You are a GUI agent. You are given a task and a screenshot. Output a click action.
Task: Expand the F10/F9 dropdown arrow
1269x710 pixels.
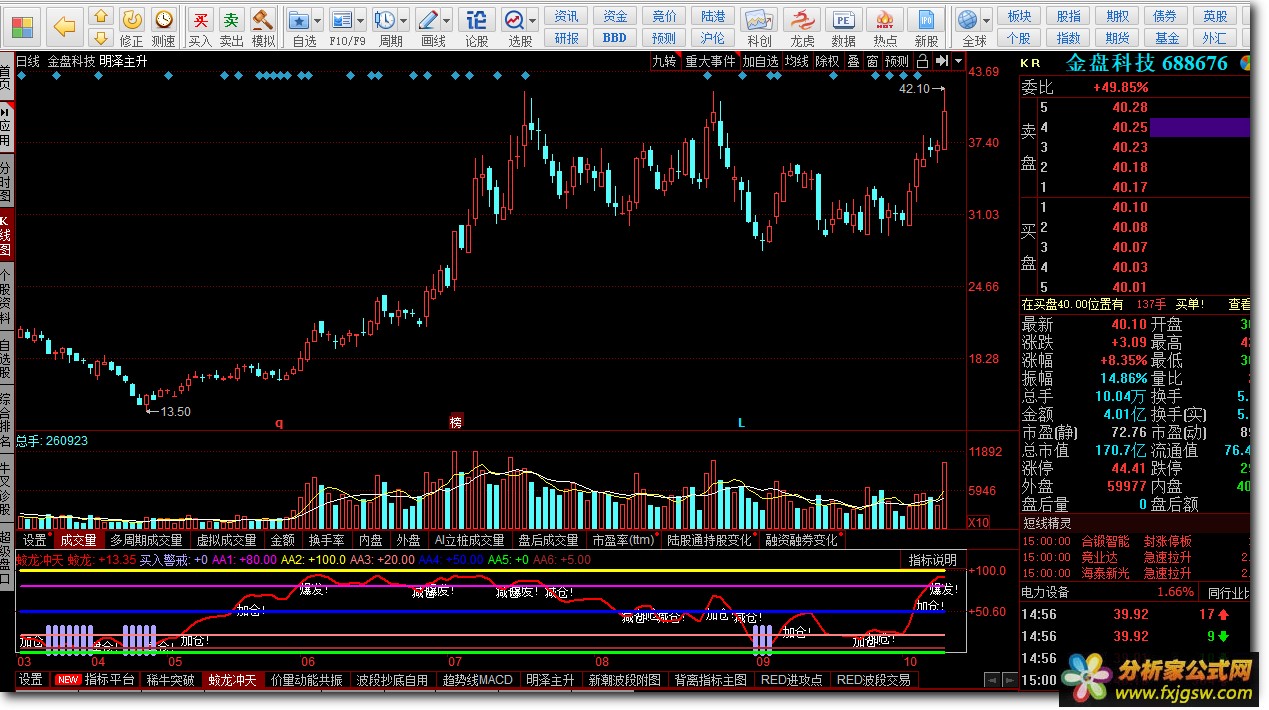(362, 19)
